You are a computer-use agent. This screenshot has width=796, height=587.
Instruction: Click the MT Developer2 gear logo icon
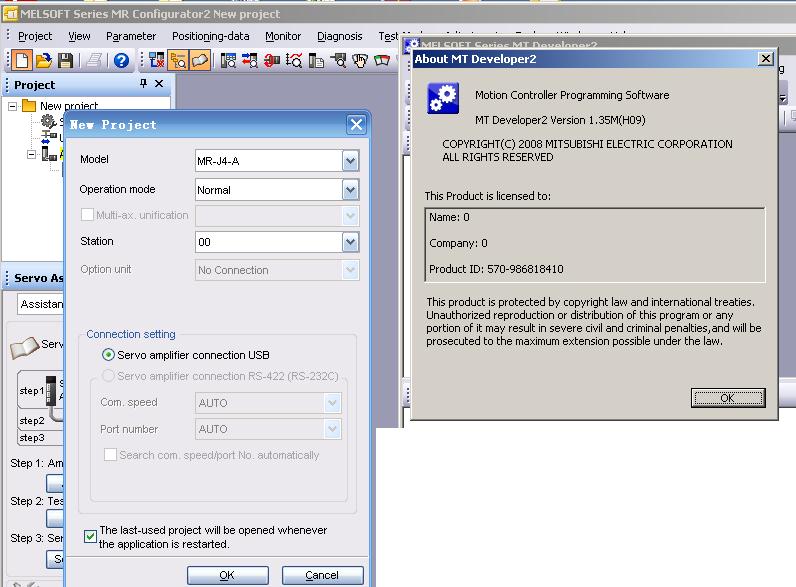442,100
